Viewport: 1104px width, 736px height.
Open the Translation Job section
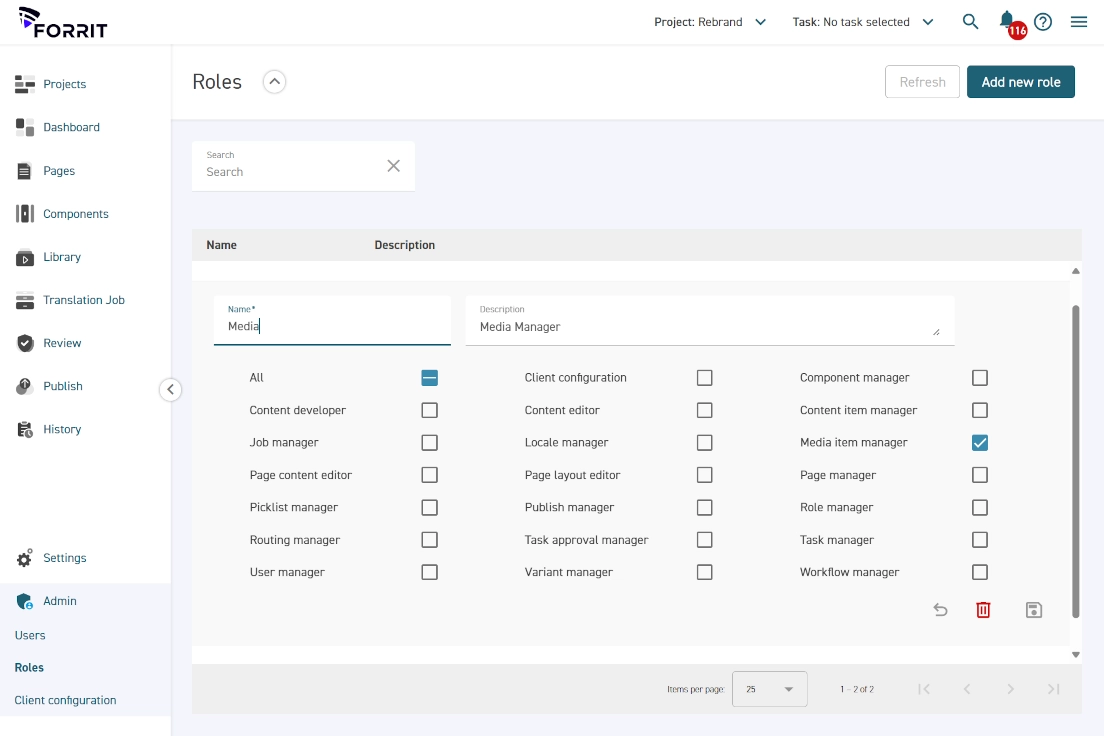(x=82, y=300)
